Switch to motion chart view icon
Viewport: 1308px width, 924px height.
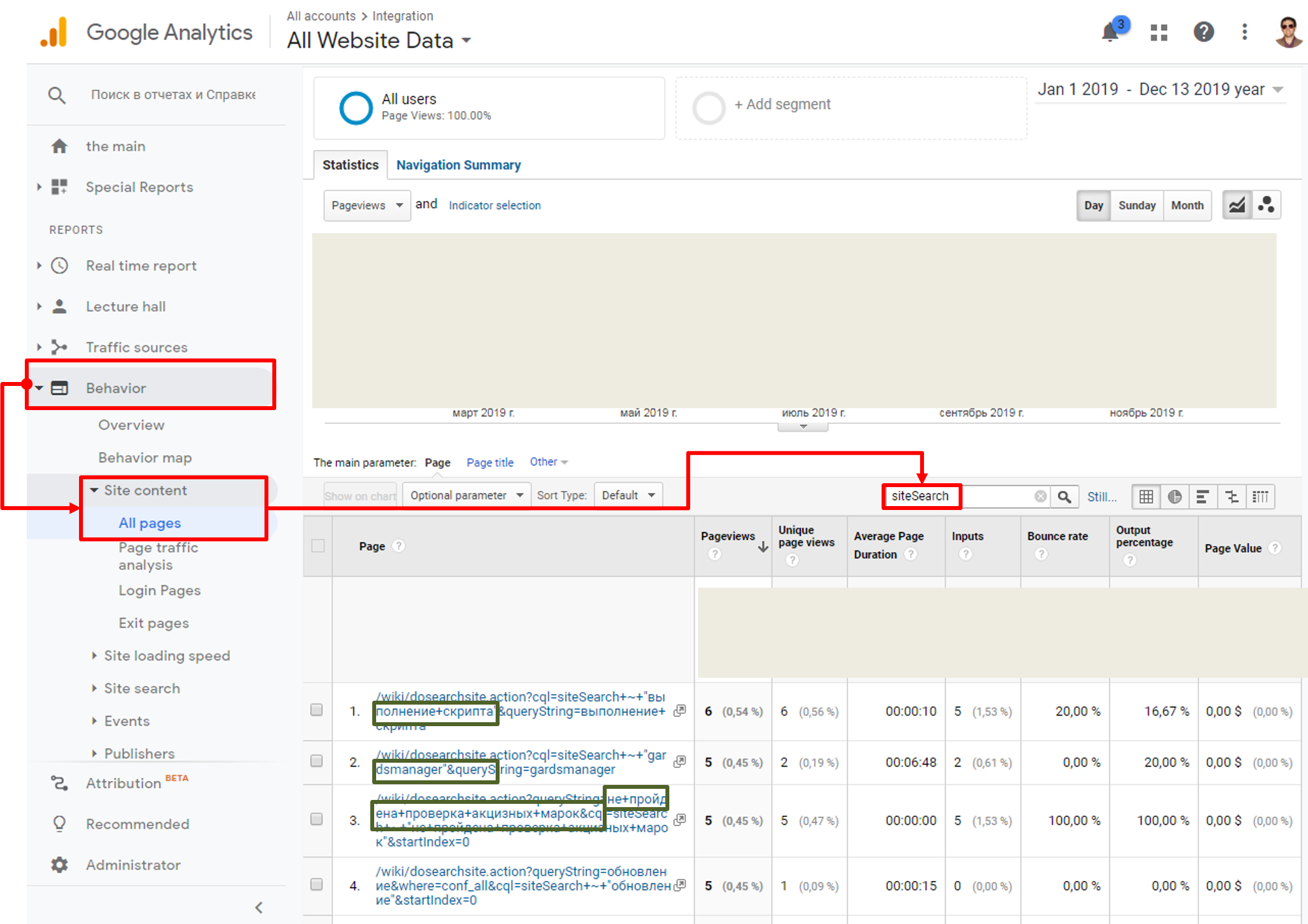(1266, 205)
